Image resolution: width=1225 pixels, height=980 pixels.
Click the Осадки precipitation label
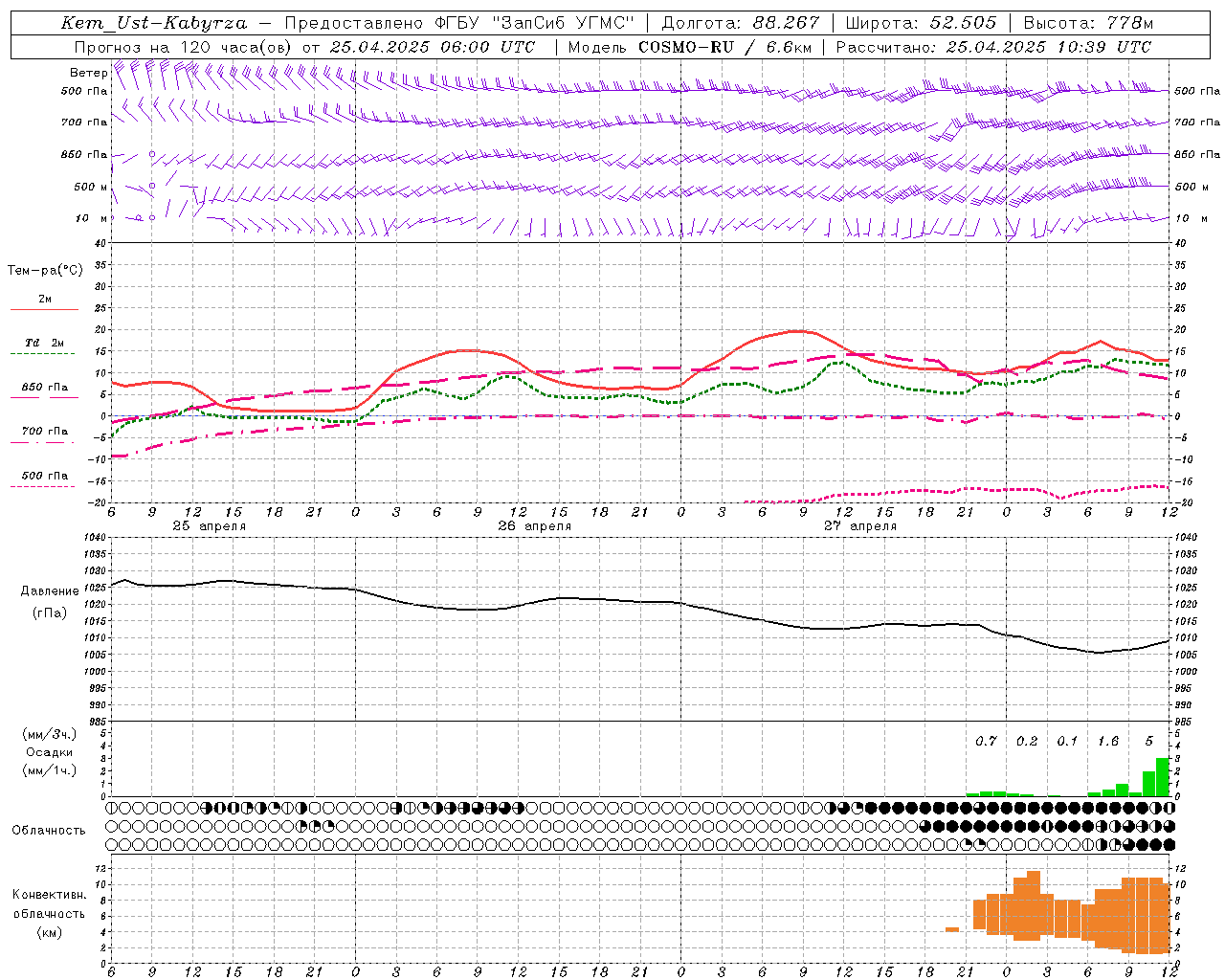click(50, 752)
